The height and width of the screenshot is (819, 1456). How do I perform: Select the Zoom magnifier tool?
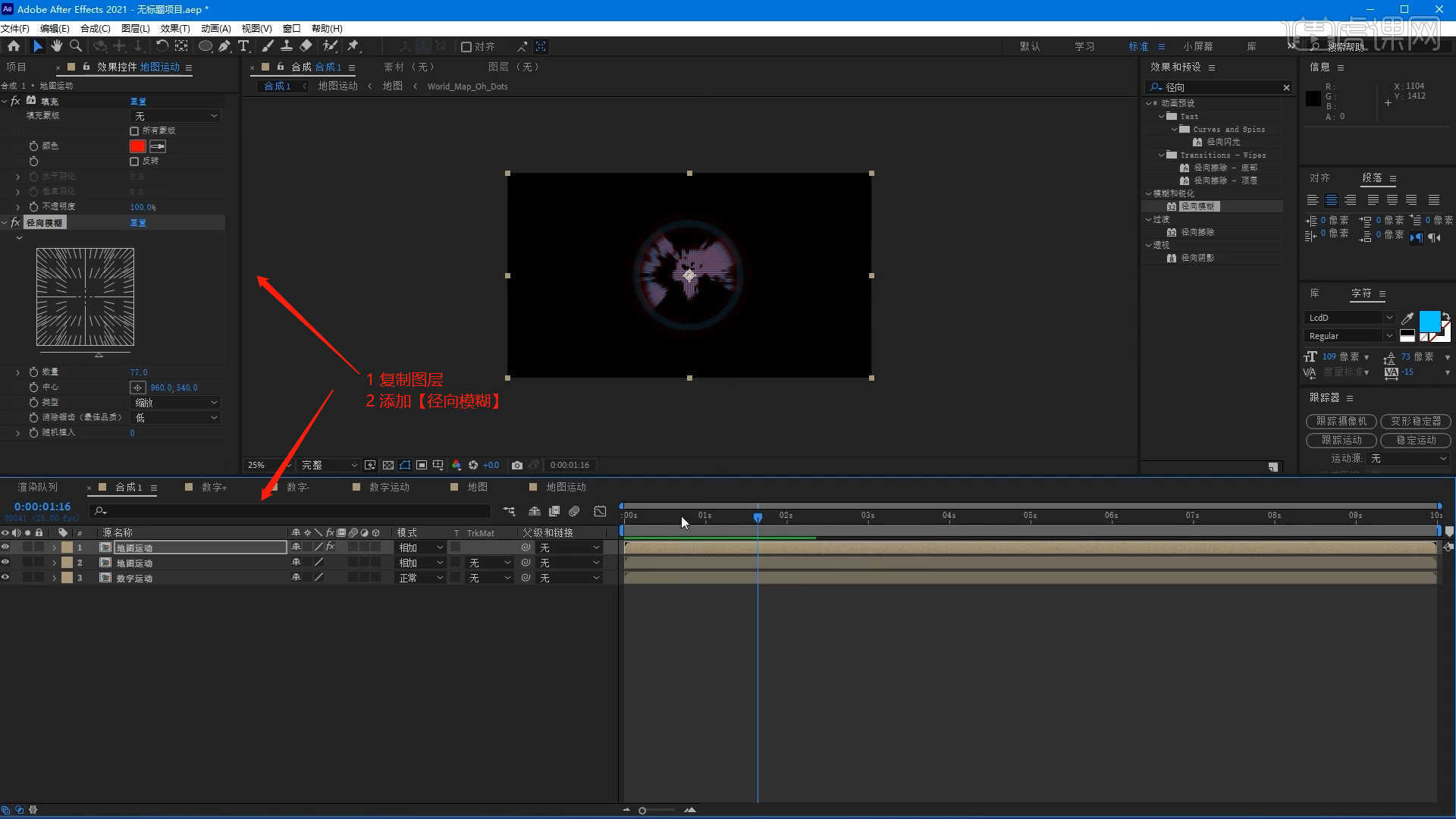(76, 46)
